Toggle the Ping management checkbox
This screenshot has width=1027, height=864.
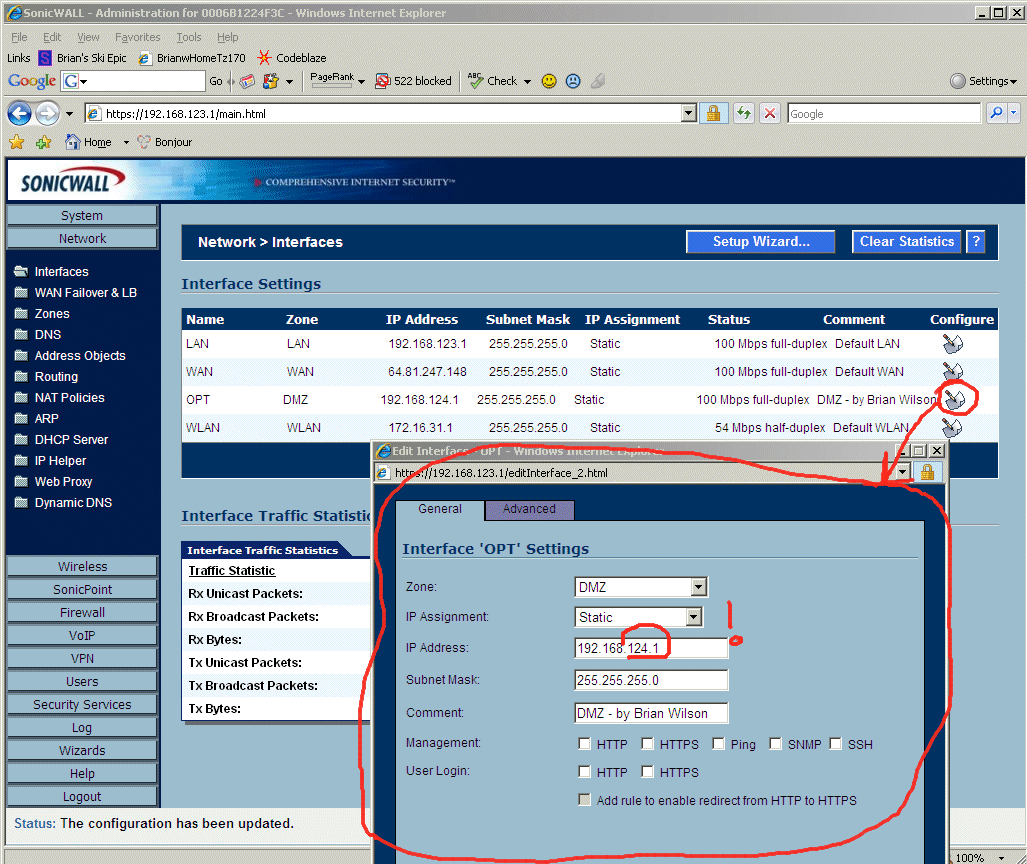pyautogui.click(x=719, y=744)
